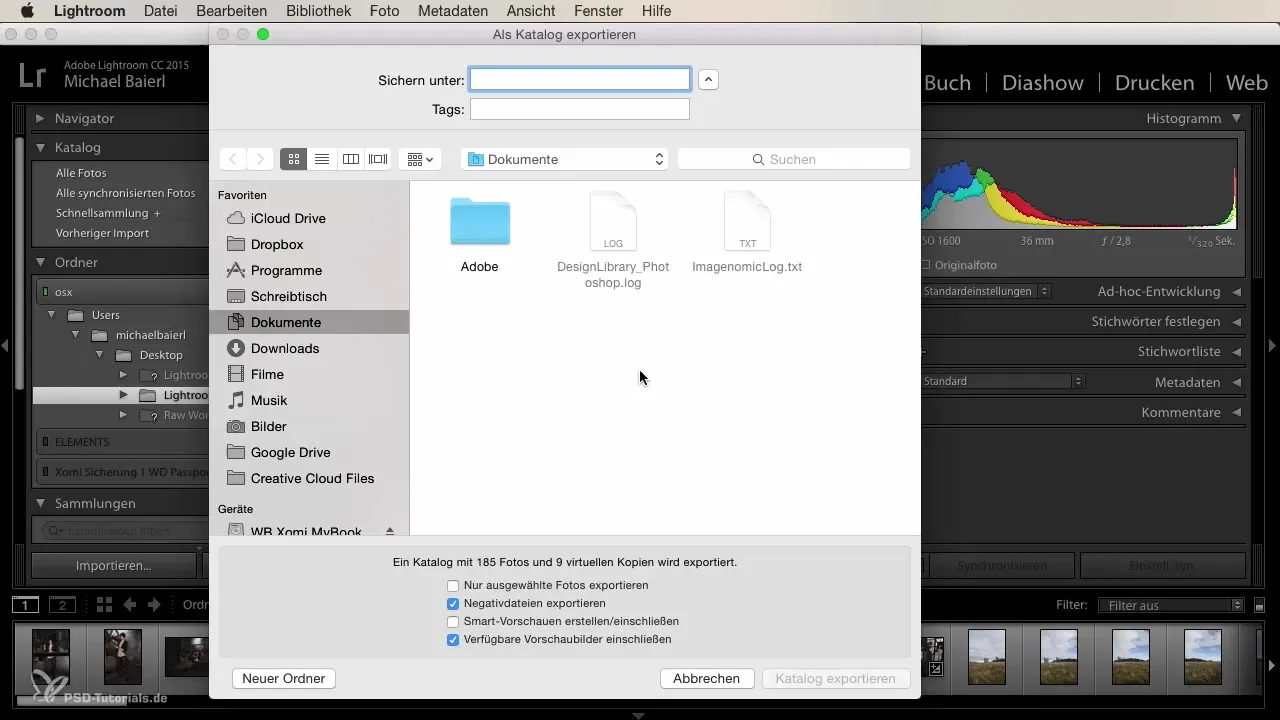Open Filter aus dropdown
1280x720 pixels.
tap(1170, 605)
